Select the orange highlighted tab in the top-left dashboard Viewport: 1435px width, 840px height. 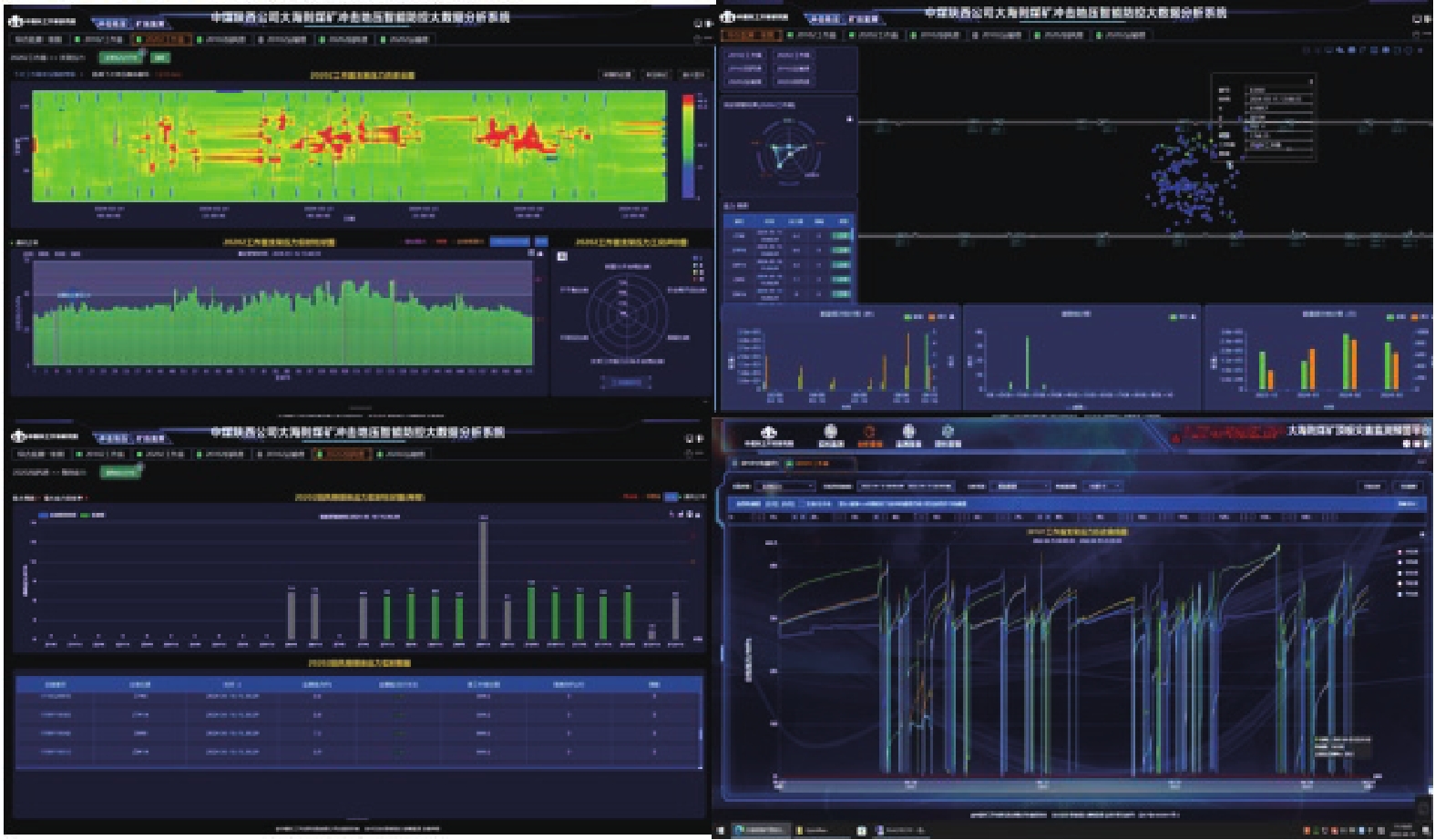click(162, 40)
